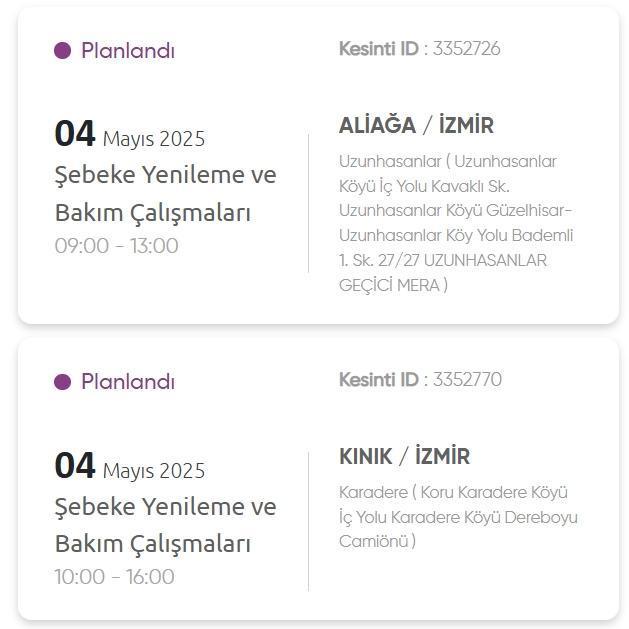Screen dimensions: 629x629
Task: Click the 04 Mayıs 2025 date in Aliağa card
Action: coord(130,134)
